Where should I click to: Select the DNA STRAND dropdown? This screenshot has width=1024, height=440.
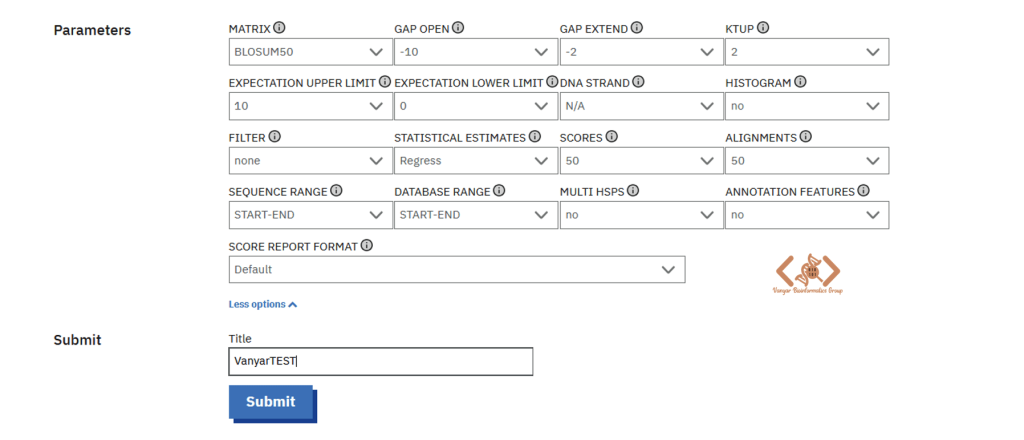point(641,106)
